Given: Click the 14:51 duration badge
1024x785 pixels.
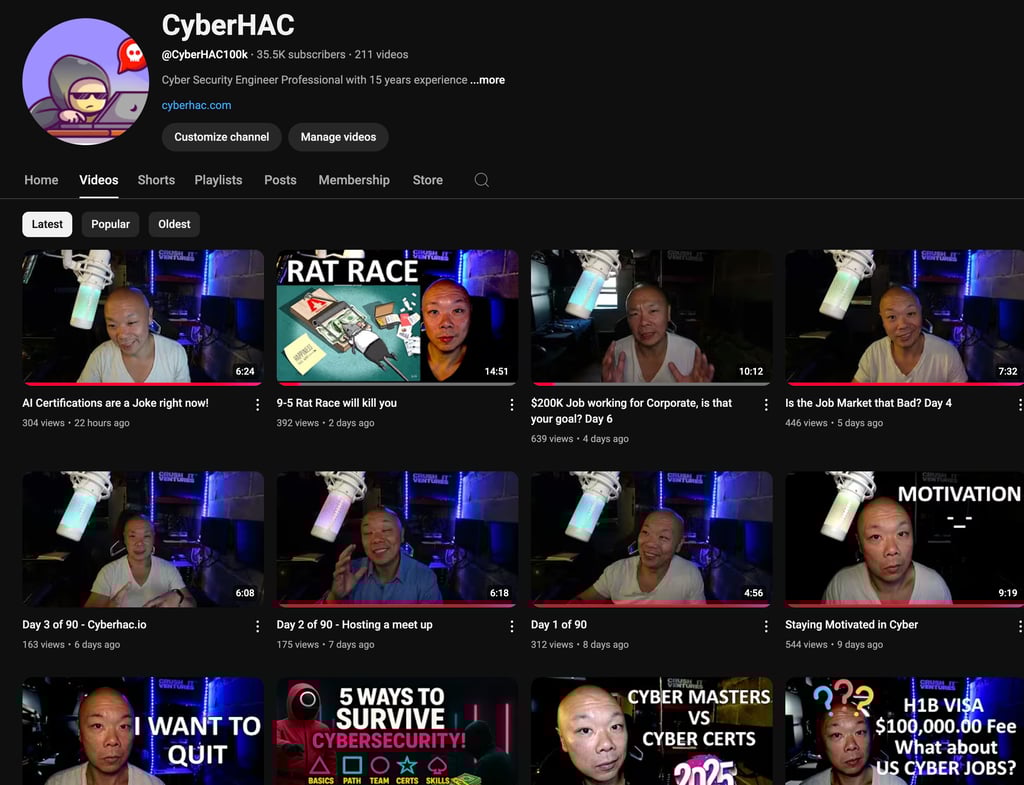Looking at the screenshot, I should pyautogui.click(x=496, y=371).
